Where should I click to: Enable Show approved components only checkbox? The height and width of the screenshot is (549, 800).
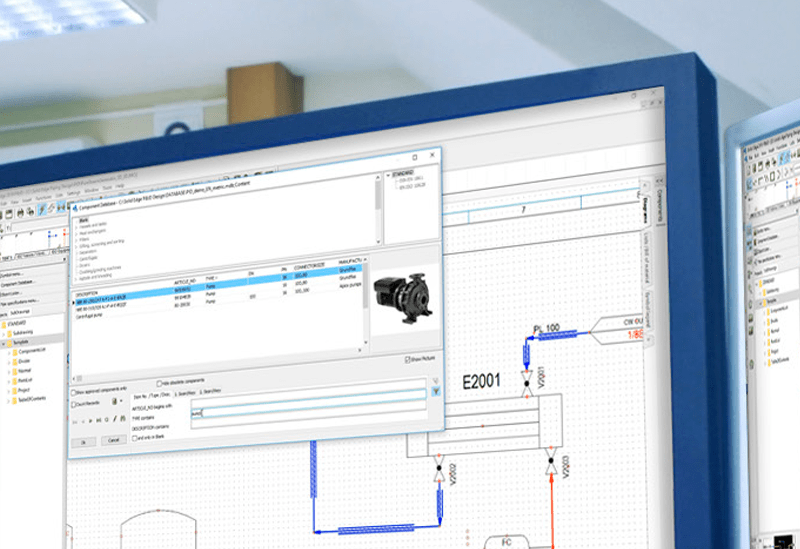click(73, 393)
